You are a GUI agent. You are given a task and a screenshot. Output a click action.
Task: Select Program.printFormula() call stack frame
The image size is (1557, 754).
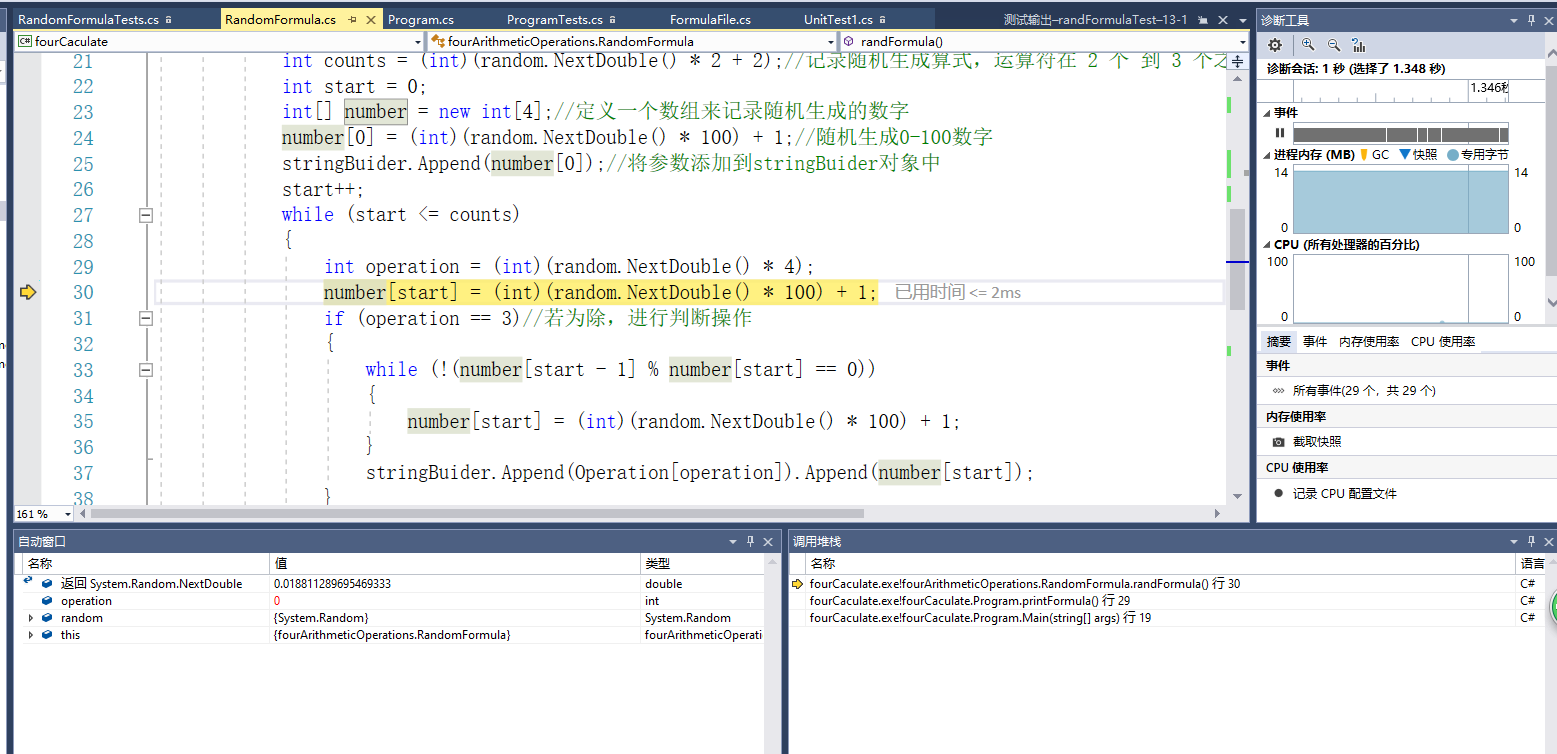click(970, 600)
